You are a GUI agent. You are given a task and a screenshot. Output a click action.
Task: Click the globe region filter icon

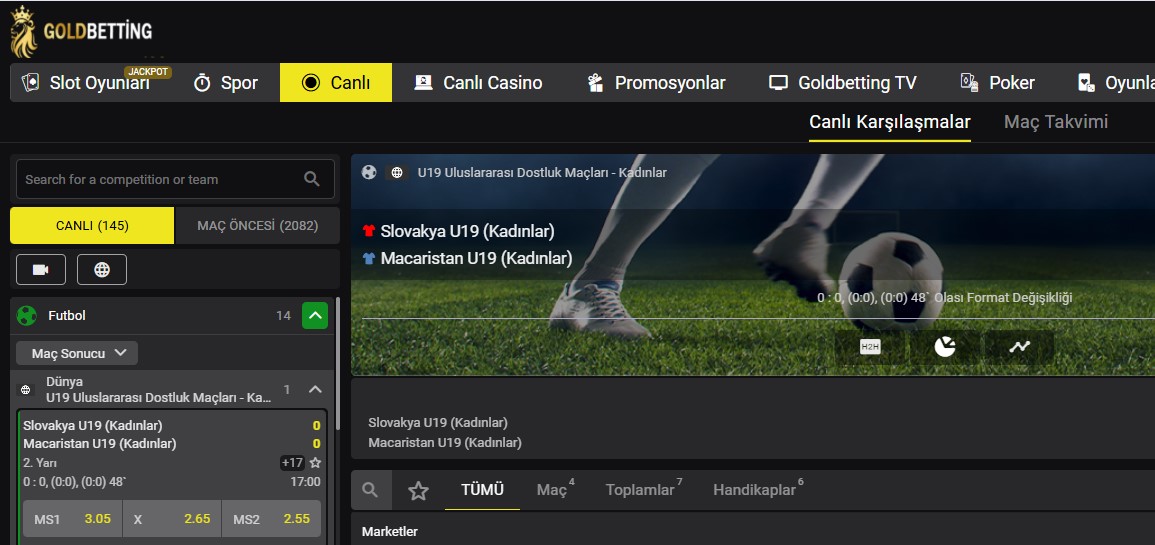[102, 270]
